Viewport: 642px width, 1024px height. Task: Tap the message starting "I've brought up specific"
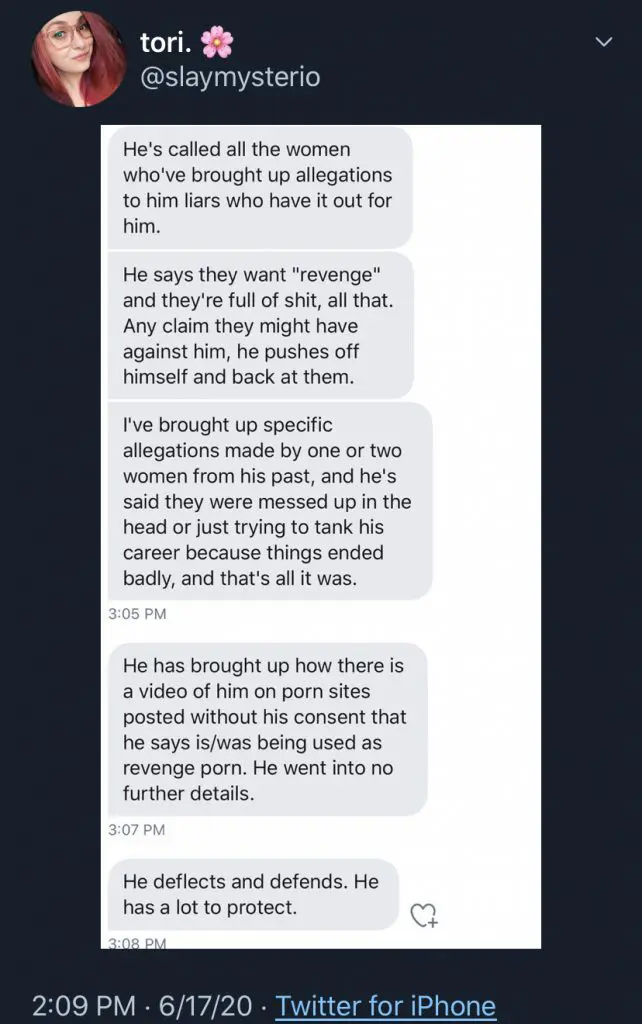coord(270,501)
